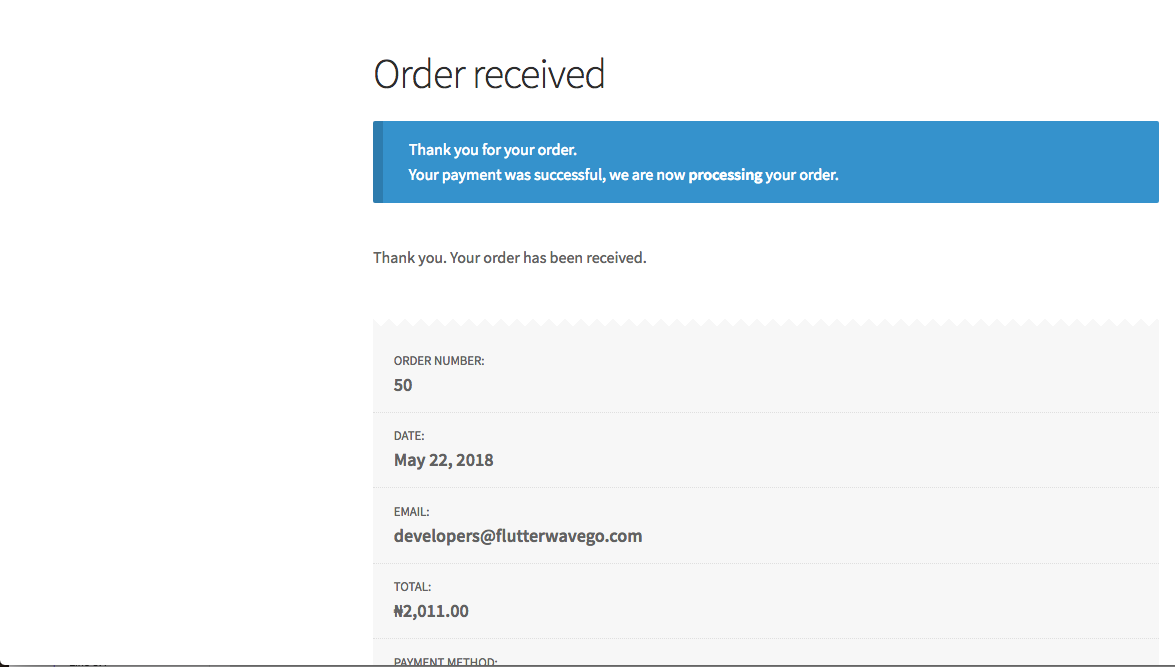Click the bold word "processing" in notice
This screenshot has width=1175, height=667.
click(x=725, y=175)
